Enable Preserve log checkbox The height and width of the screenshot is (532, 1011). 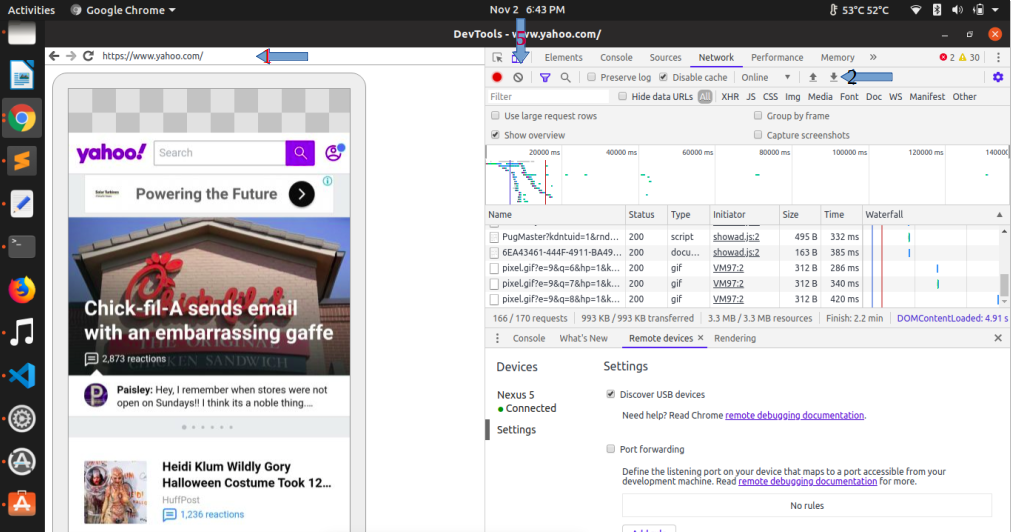click(x=591, y=77)
